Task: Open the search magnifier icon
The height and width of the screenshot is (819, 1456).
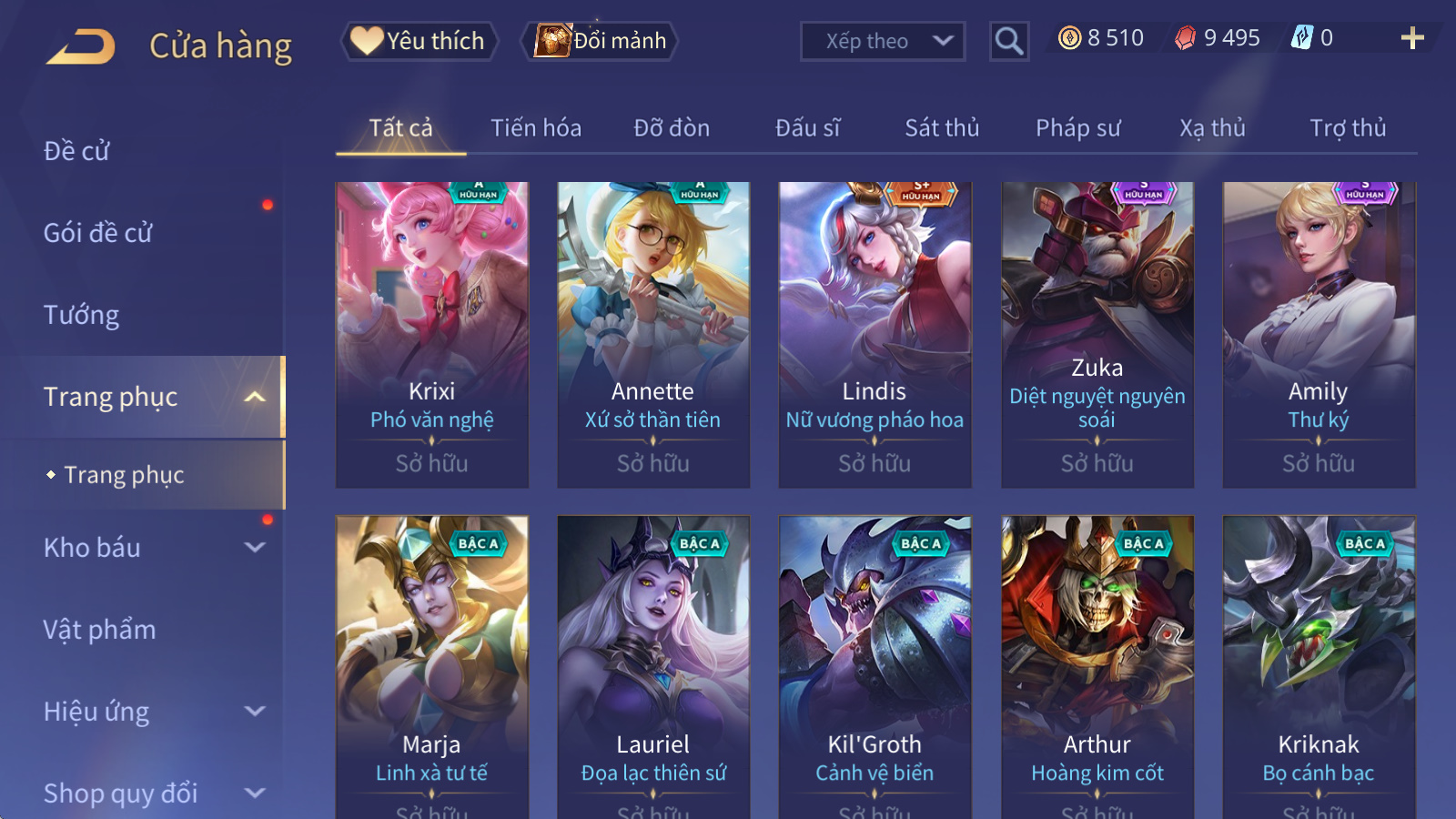Action: click(1009, 41)
